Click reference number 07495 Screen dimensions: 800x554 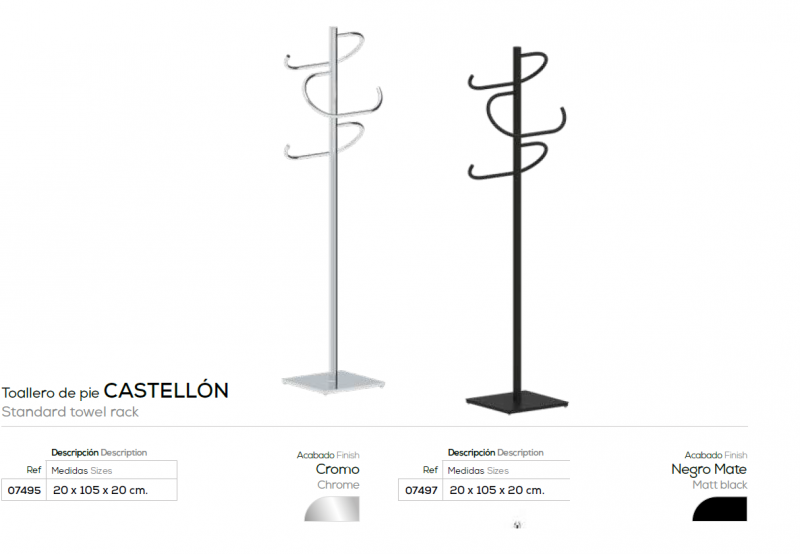point(24,490)
